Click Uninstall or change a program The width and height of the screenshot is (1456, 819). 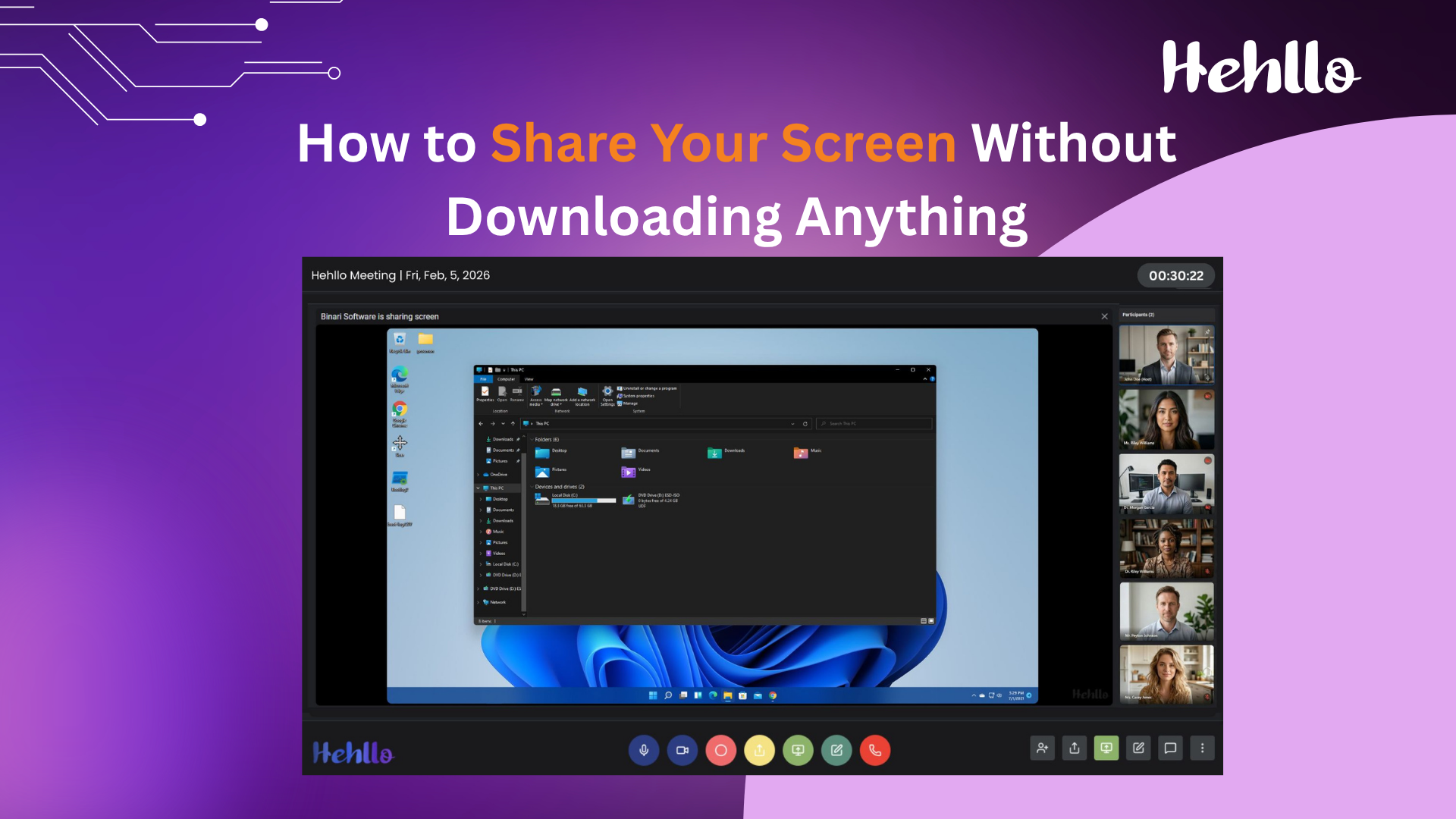(647, 388)
